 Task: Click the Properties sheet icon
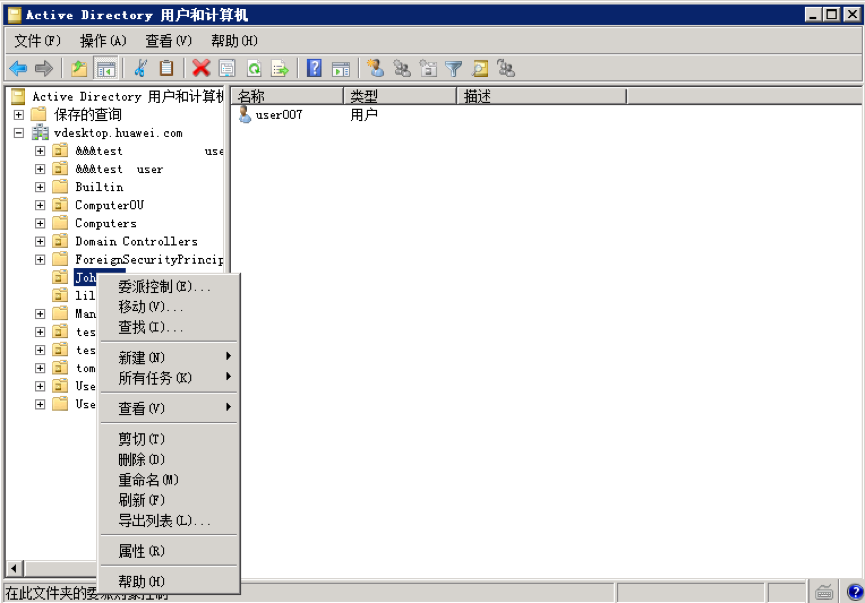tap(227, 69)
